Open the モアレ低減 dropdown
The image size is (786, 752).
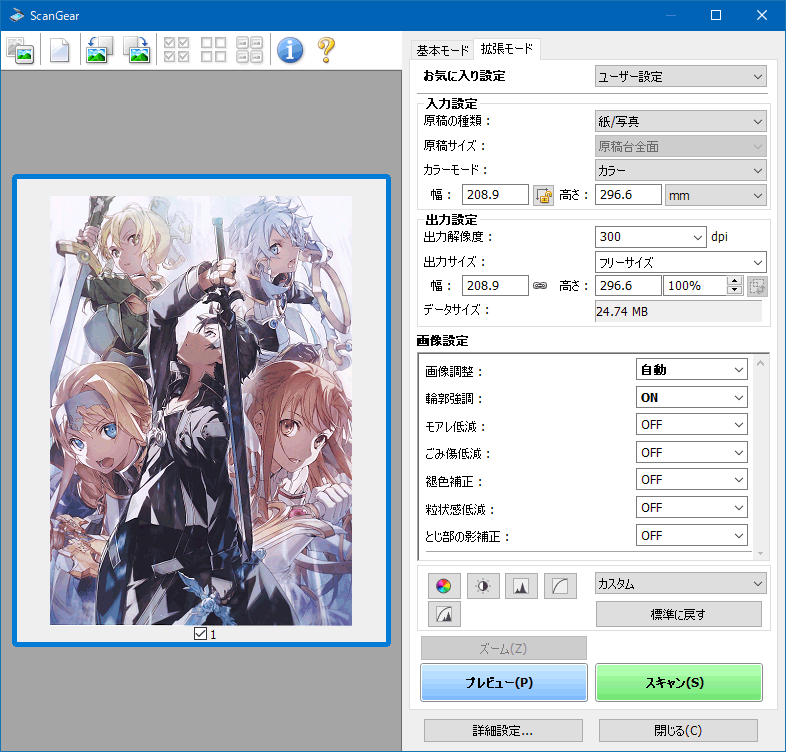[691, 425]
